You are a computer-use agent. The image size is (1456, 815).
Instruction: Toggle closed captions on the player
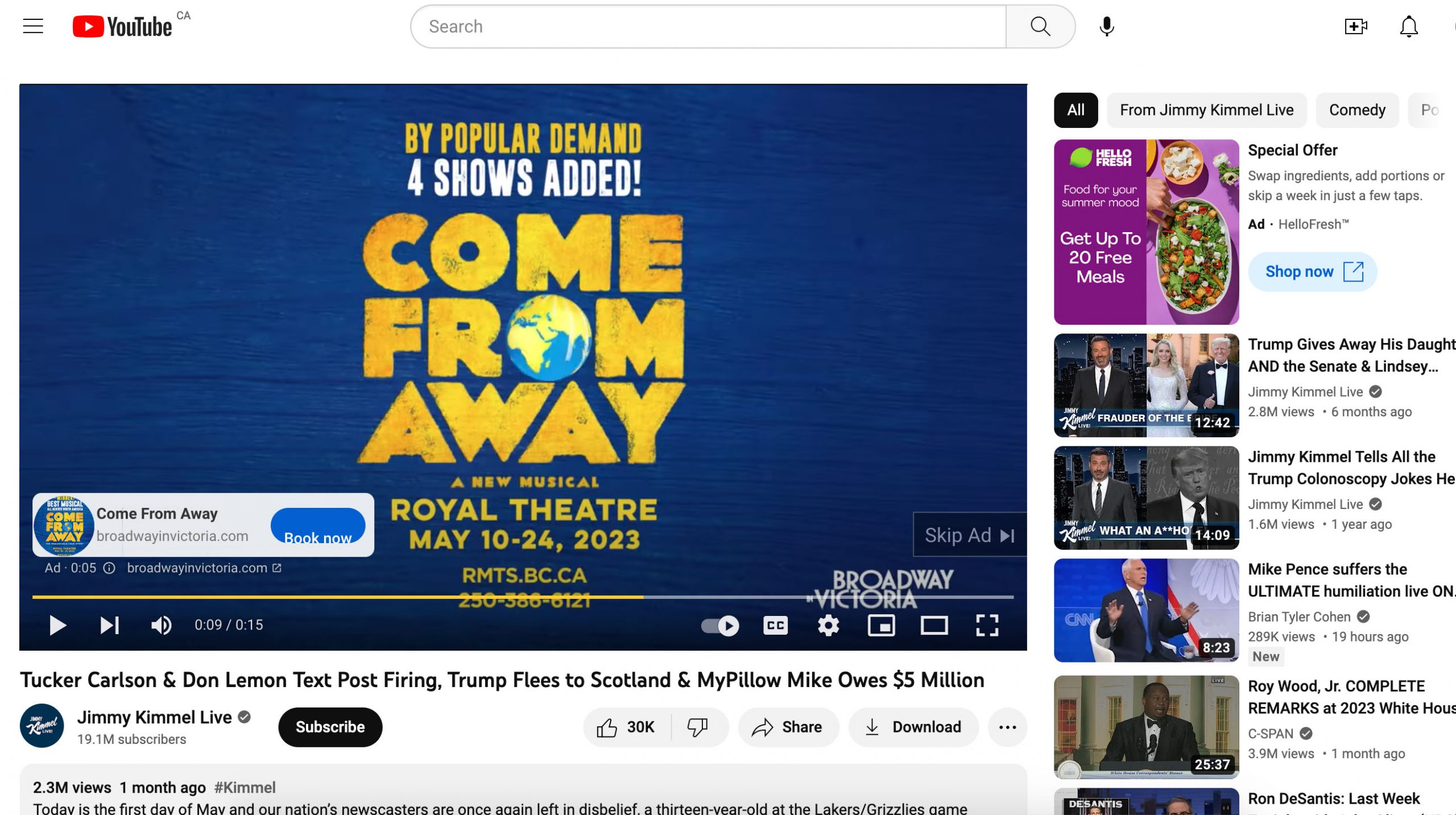[775, 625]
